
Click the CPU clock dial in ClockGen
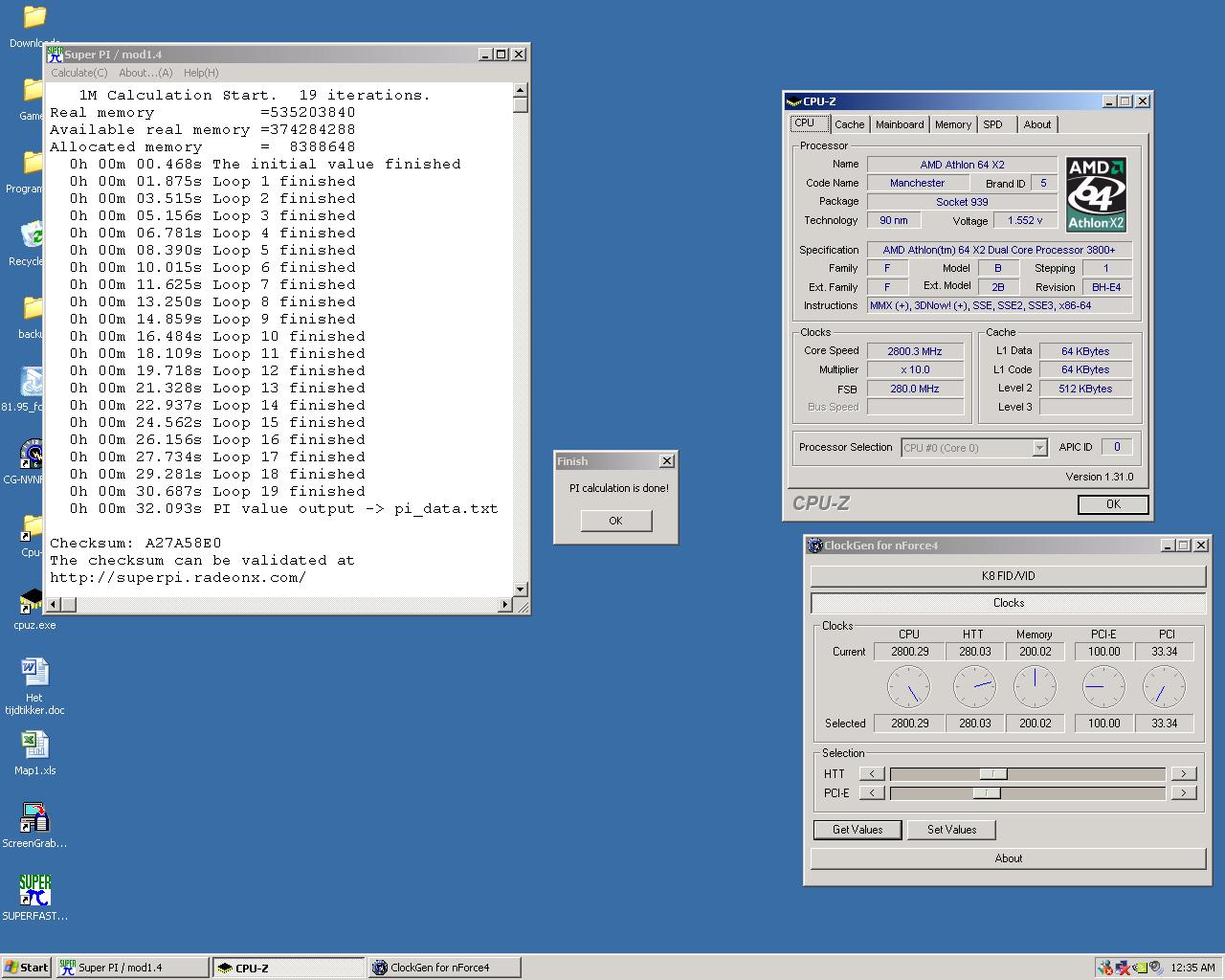[909, 687]
